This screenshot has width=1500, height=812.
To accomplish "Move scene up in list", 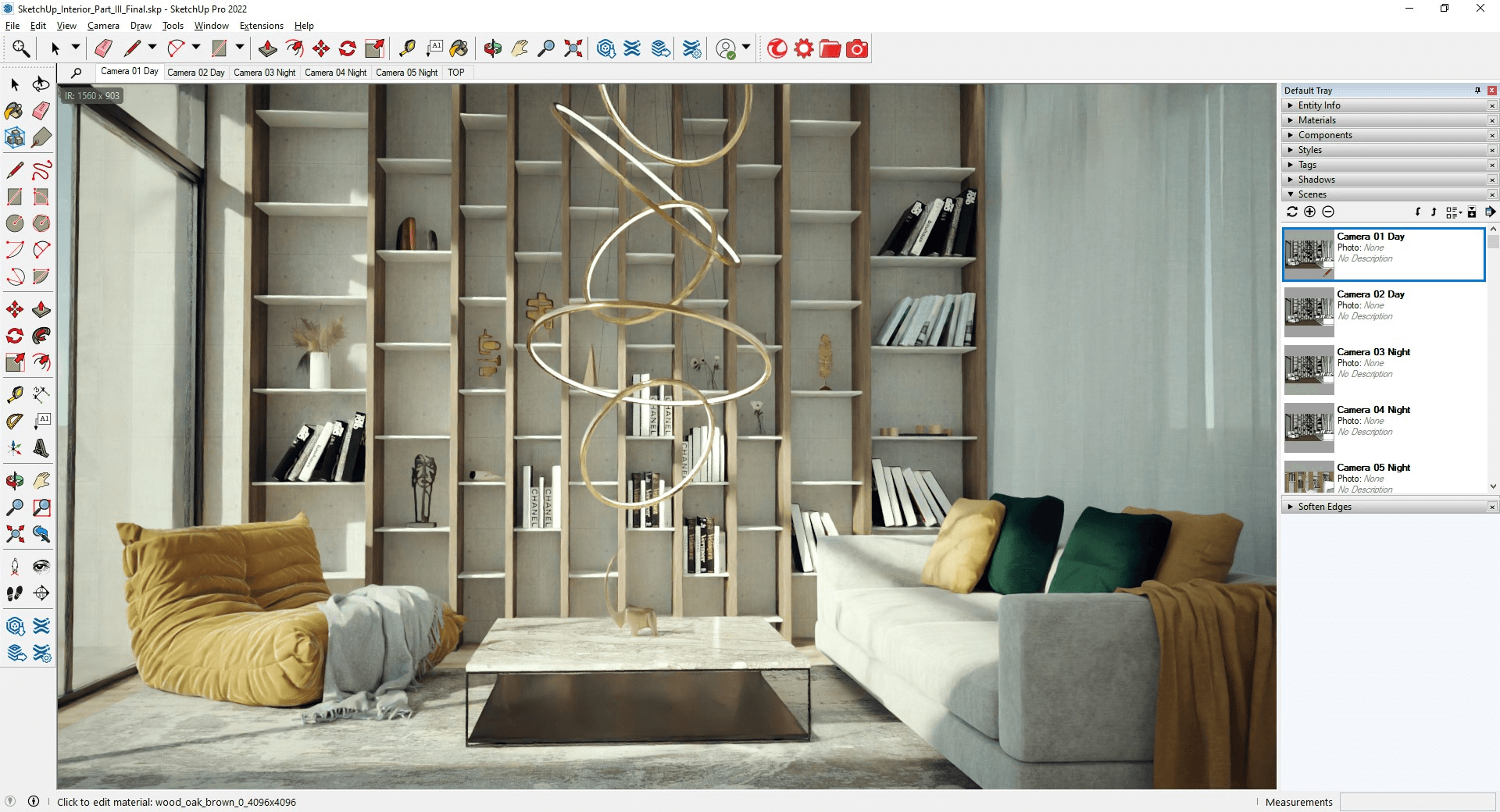I will [x=1434, y=212].
